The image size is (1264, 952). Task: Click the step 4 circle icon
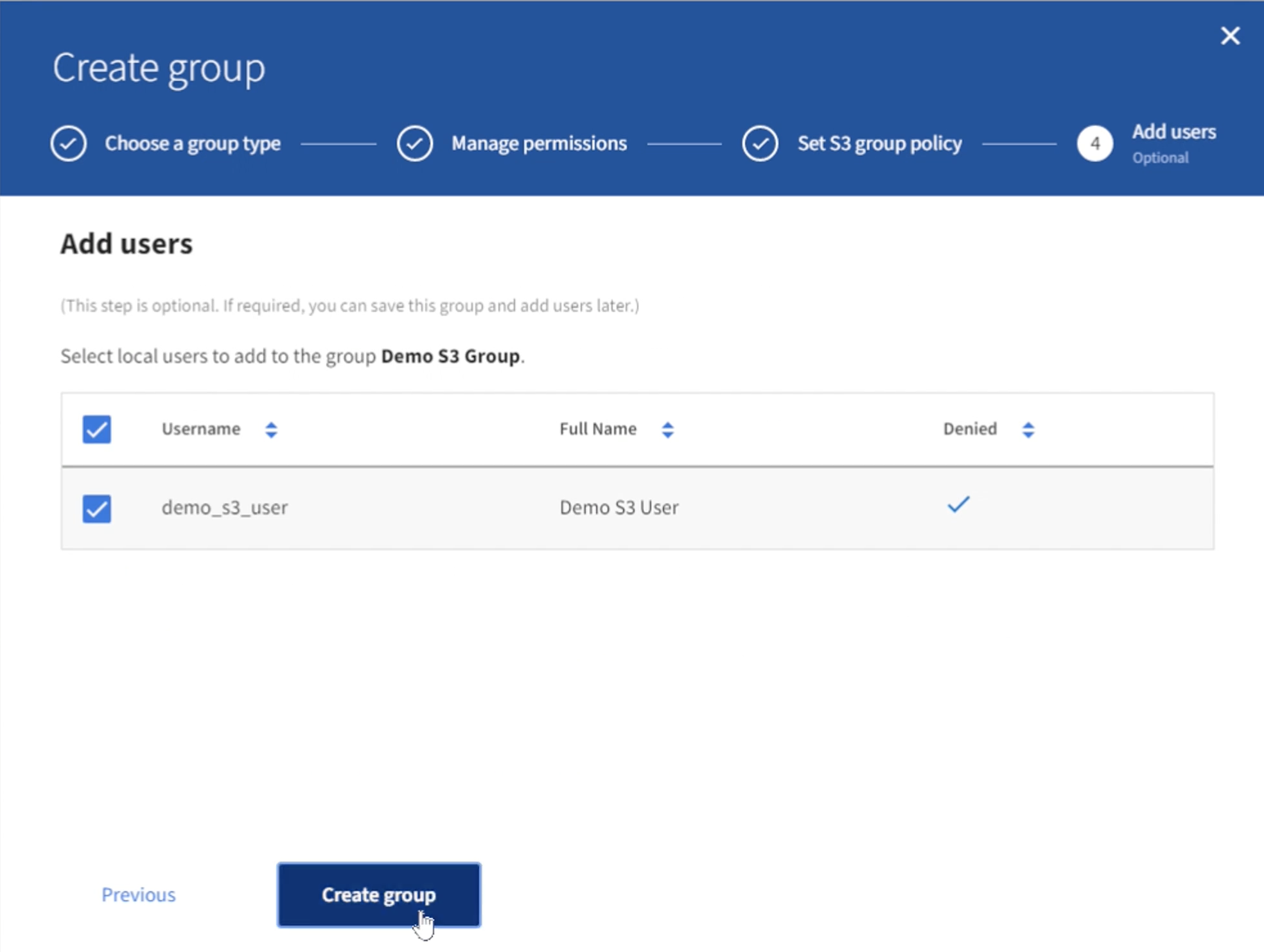tap(1093, 143)
